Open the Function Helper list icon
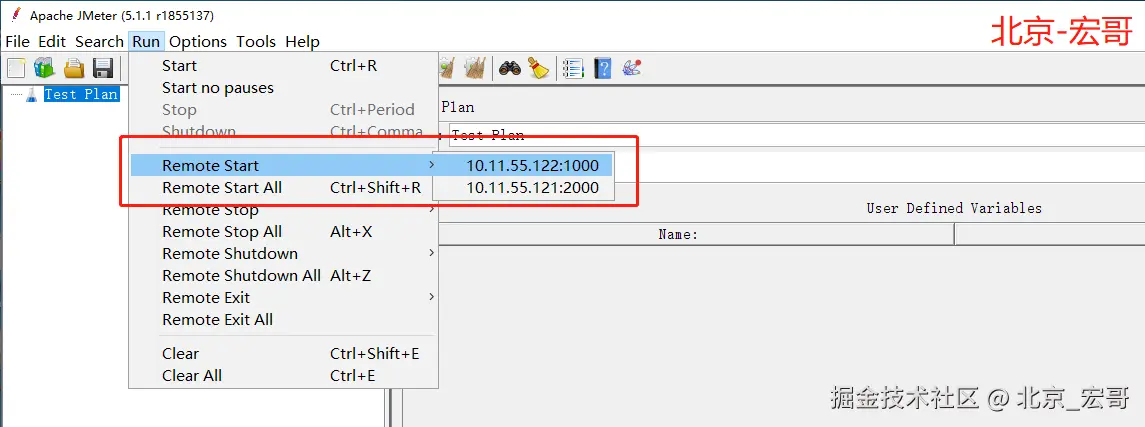 (573, 69)
